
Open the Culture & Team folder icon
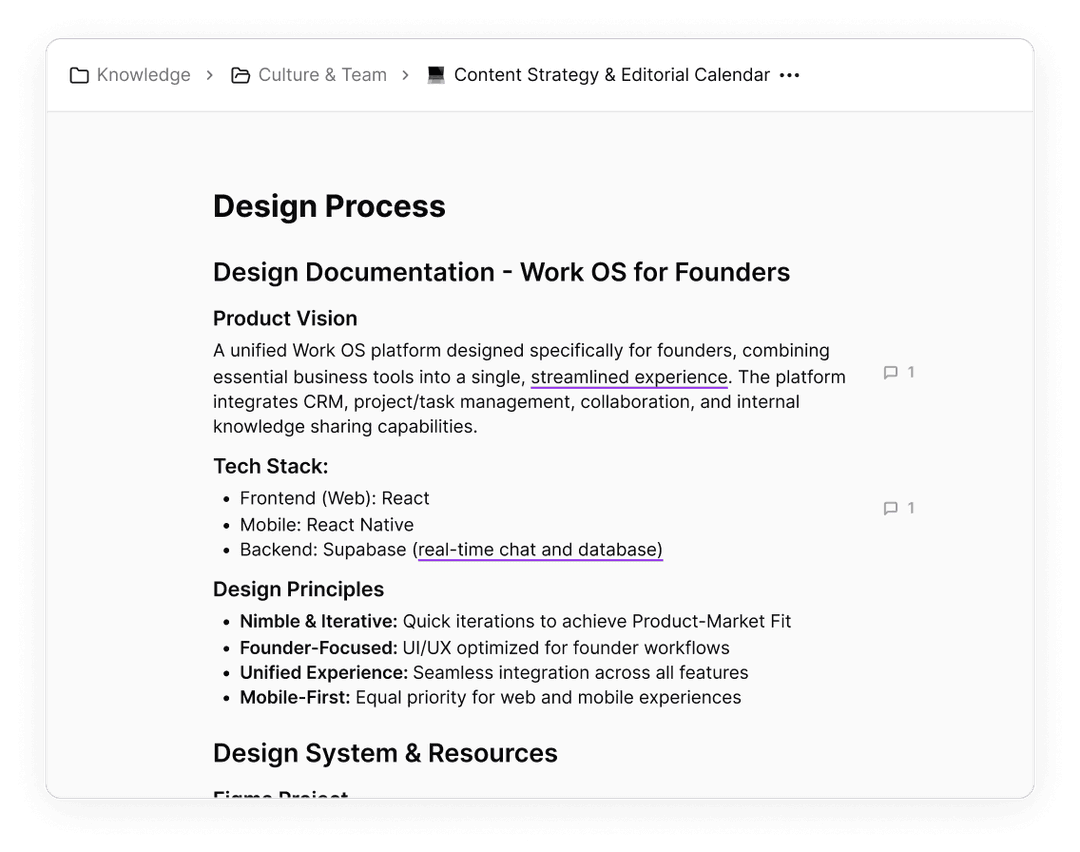click(x=240, y=75)
